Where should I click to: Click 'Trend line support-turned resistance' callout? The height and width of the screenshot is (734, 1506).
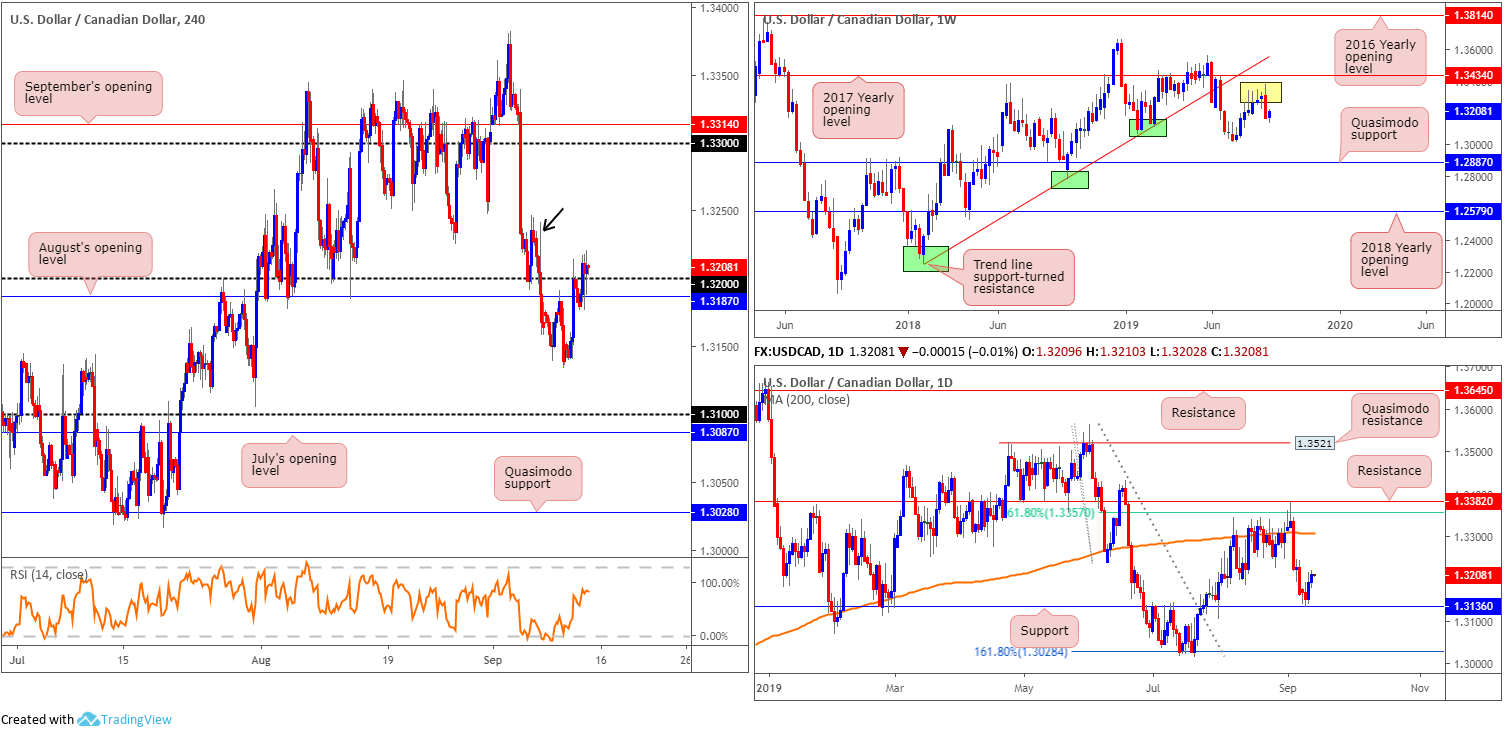click(x=1021, y=277)
